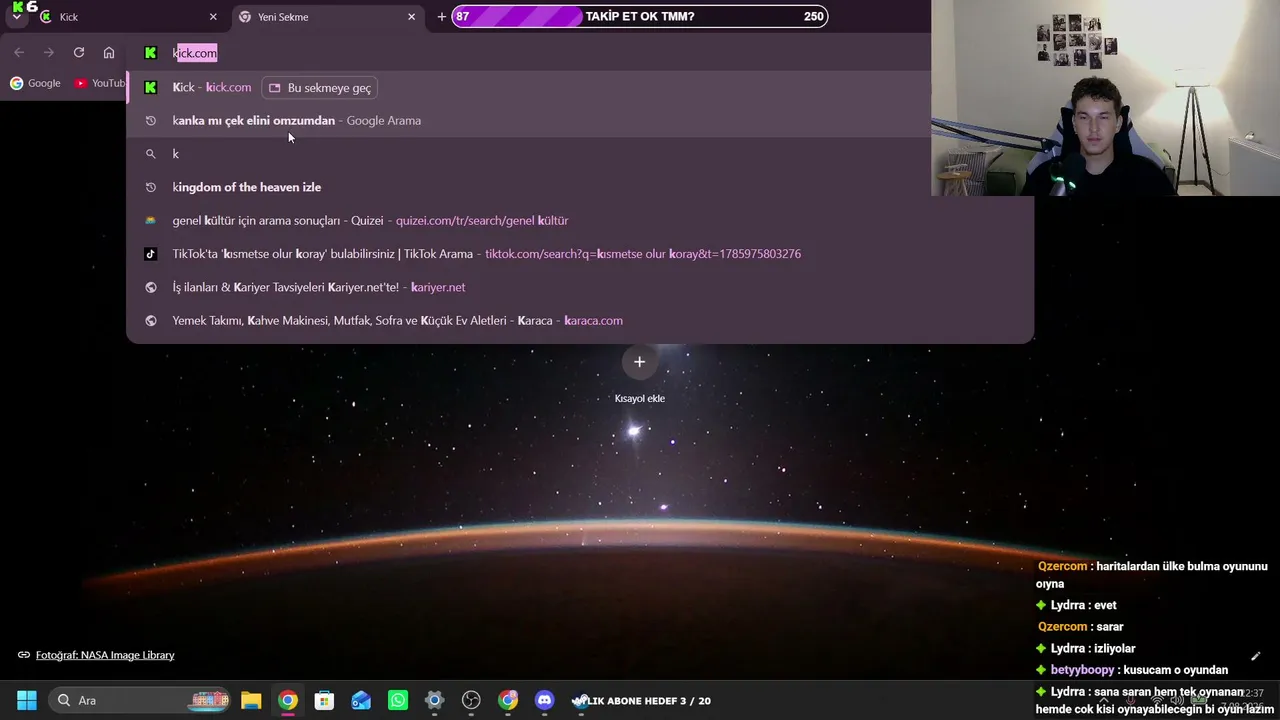The width and height of the screenshot is (1280, 720).
Task: Open the TikTok 'kısmetse olur koray' suggestion
Action: point(580,254)
